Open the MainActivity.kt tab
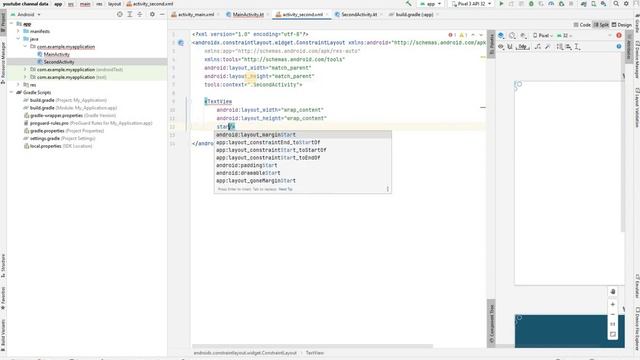The image size is (640, 360). click(x=248, y=14)
